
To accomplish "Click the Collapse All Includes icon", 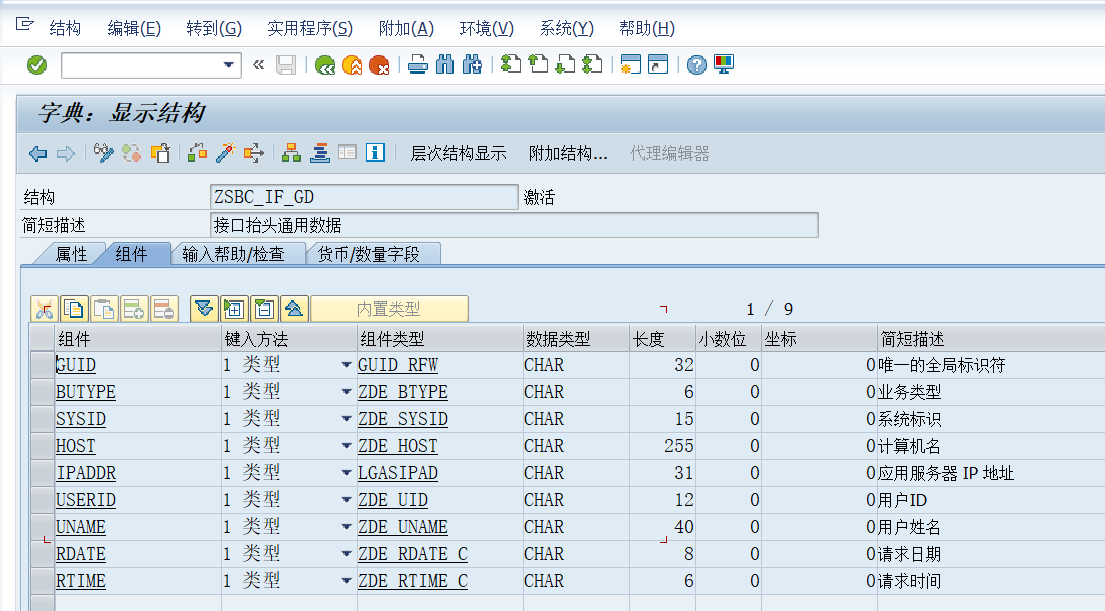I will [295, 309].
